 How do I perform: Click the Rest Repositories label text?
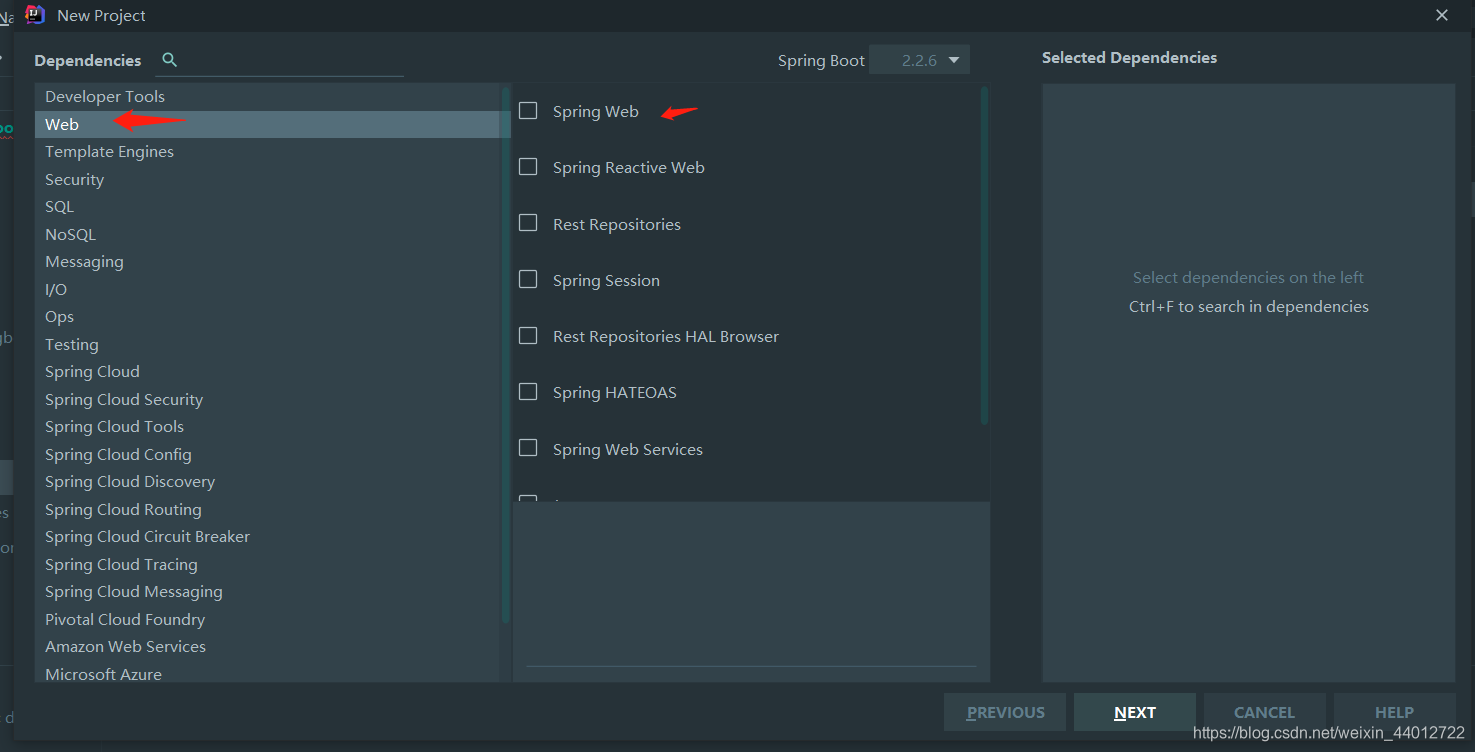617,224
